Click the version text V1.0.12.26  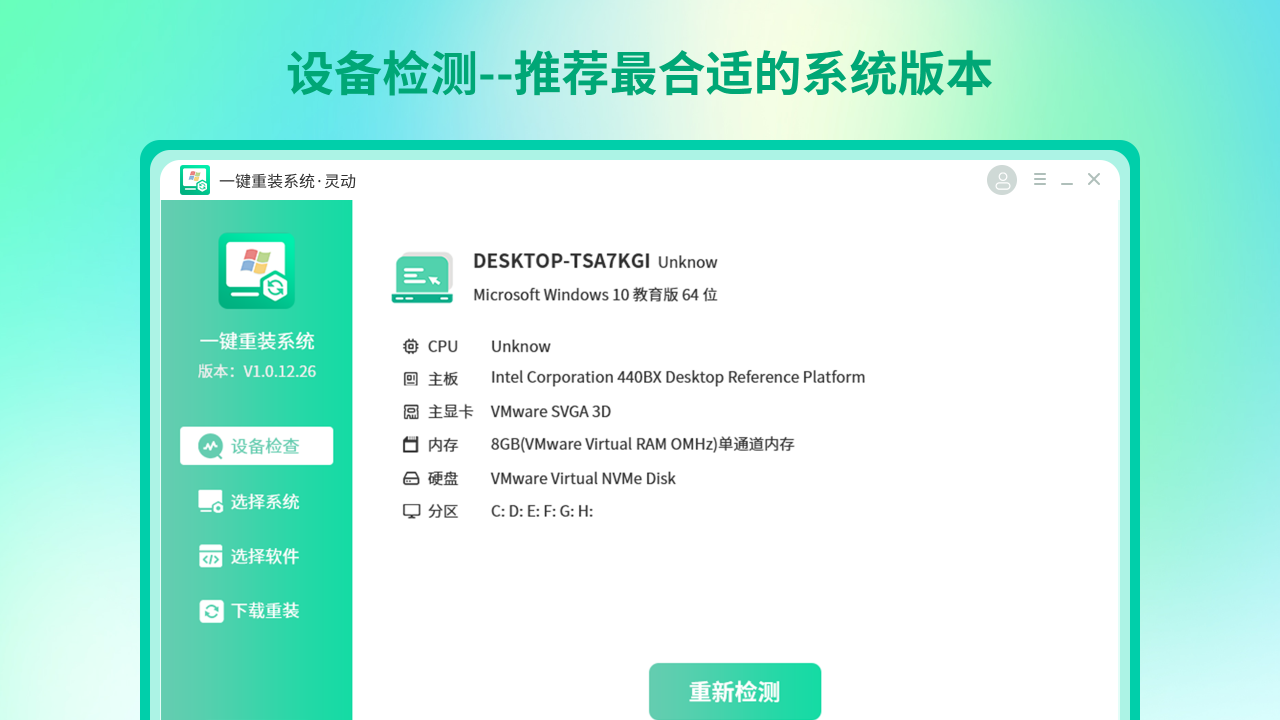pos(256,371)
